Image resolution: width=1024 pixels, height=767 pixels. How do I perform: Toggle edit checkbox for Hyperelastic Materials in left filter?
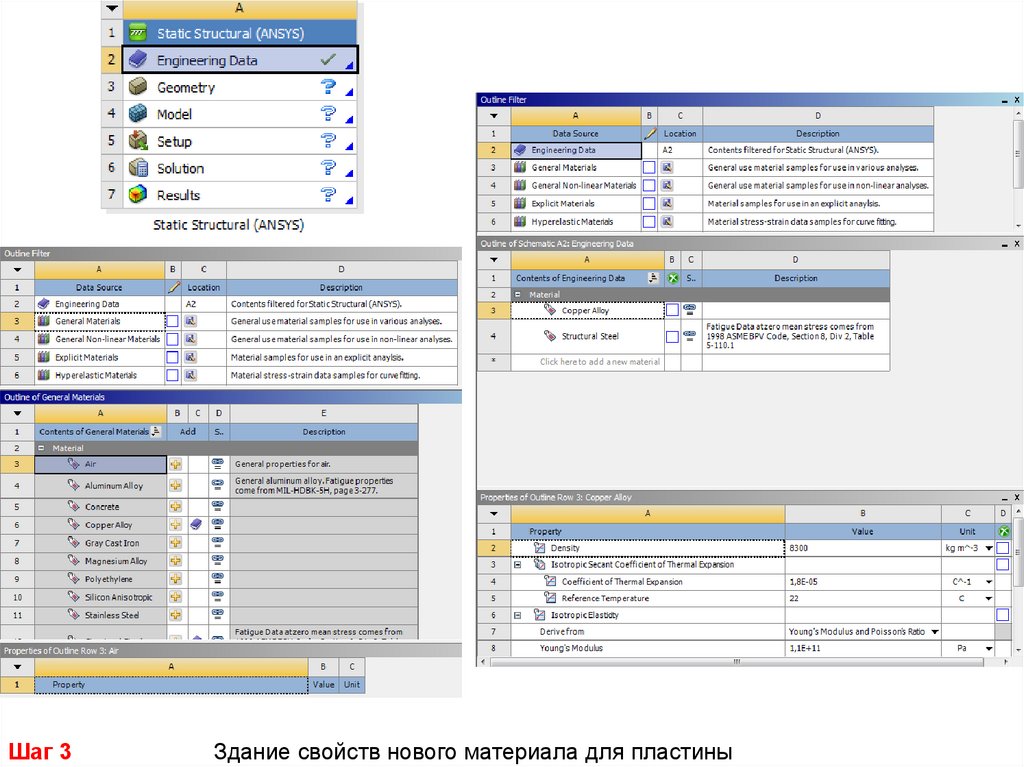[172, 375]
